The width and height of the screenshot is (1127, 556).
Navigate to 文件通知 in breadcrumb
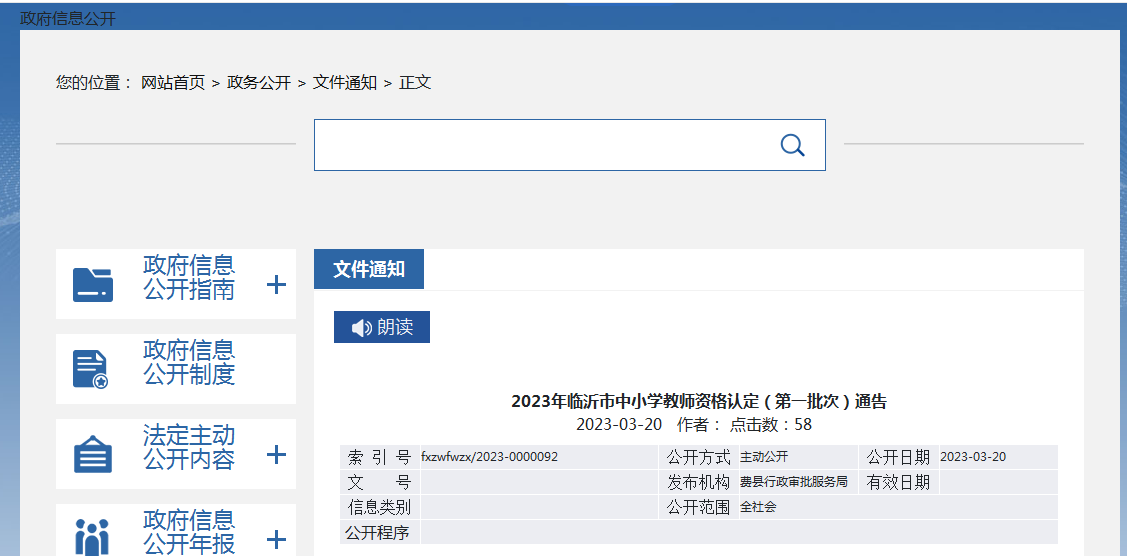tap(345, 83)
